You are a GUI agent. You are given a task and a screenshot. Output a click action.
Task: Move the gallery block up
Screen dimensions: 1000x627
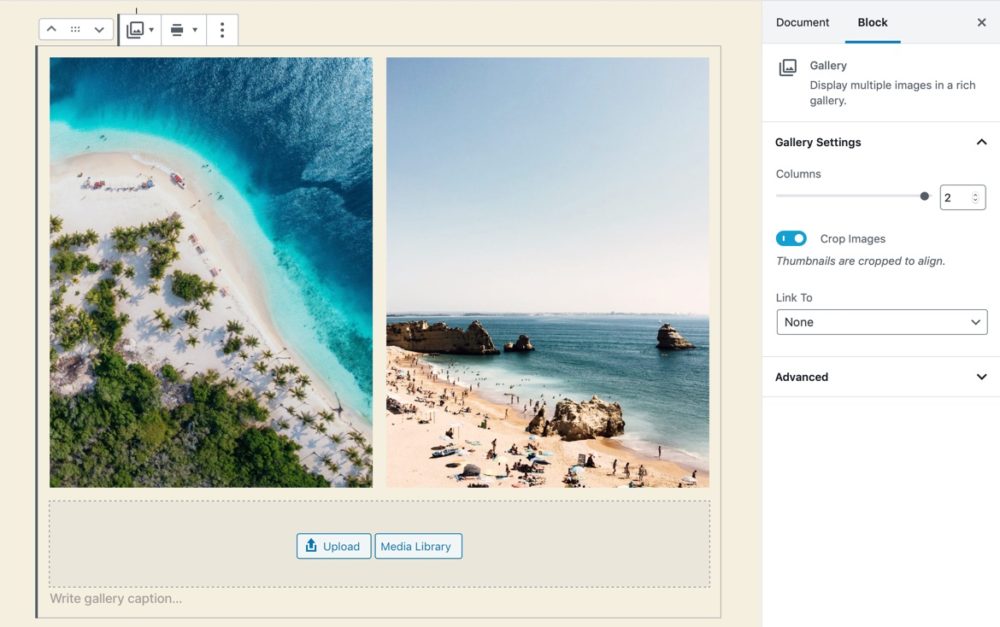point(52,30)
